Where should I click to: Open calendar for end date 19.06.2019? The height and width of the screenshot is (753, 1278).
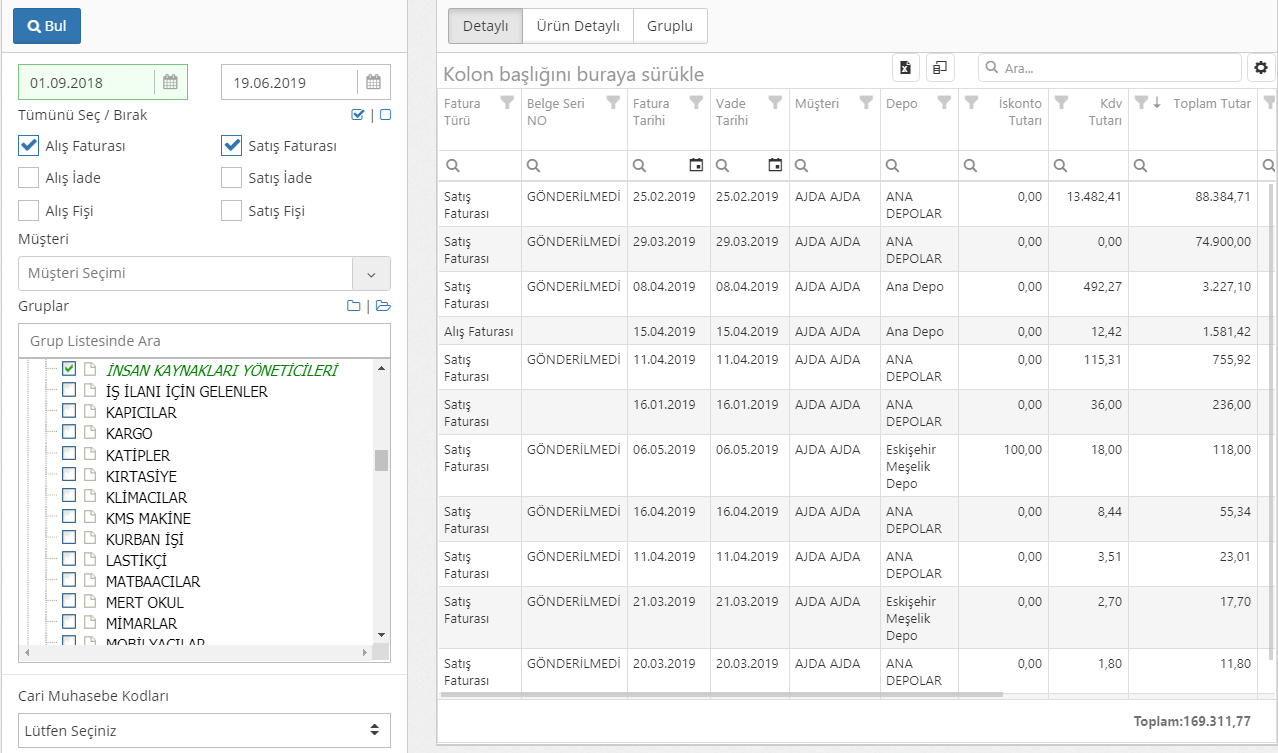pyautogui.click(x=373, y=82)
